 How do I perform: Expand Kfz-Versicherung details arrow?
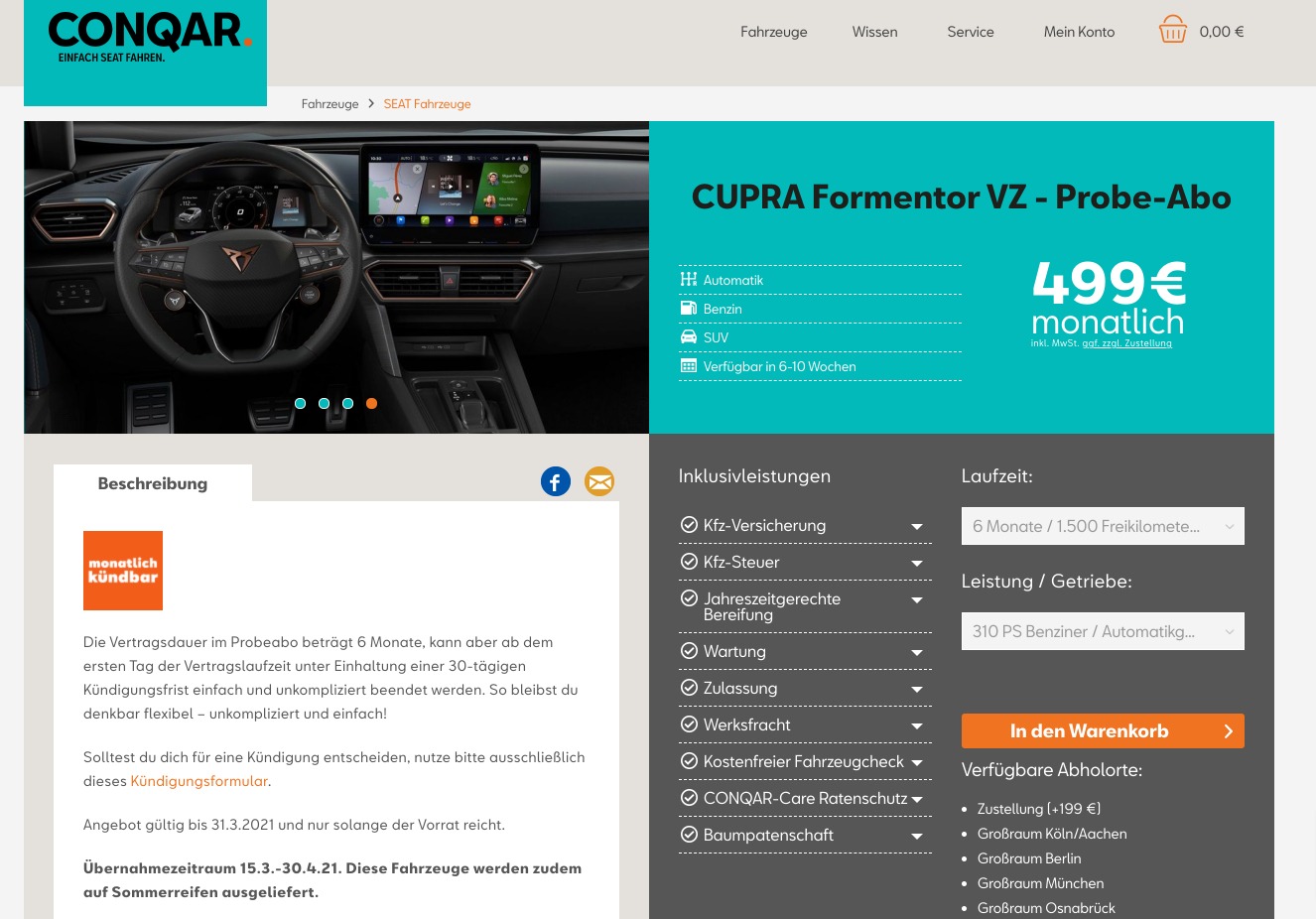(917, 527)
